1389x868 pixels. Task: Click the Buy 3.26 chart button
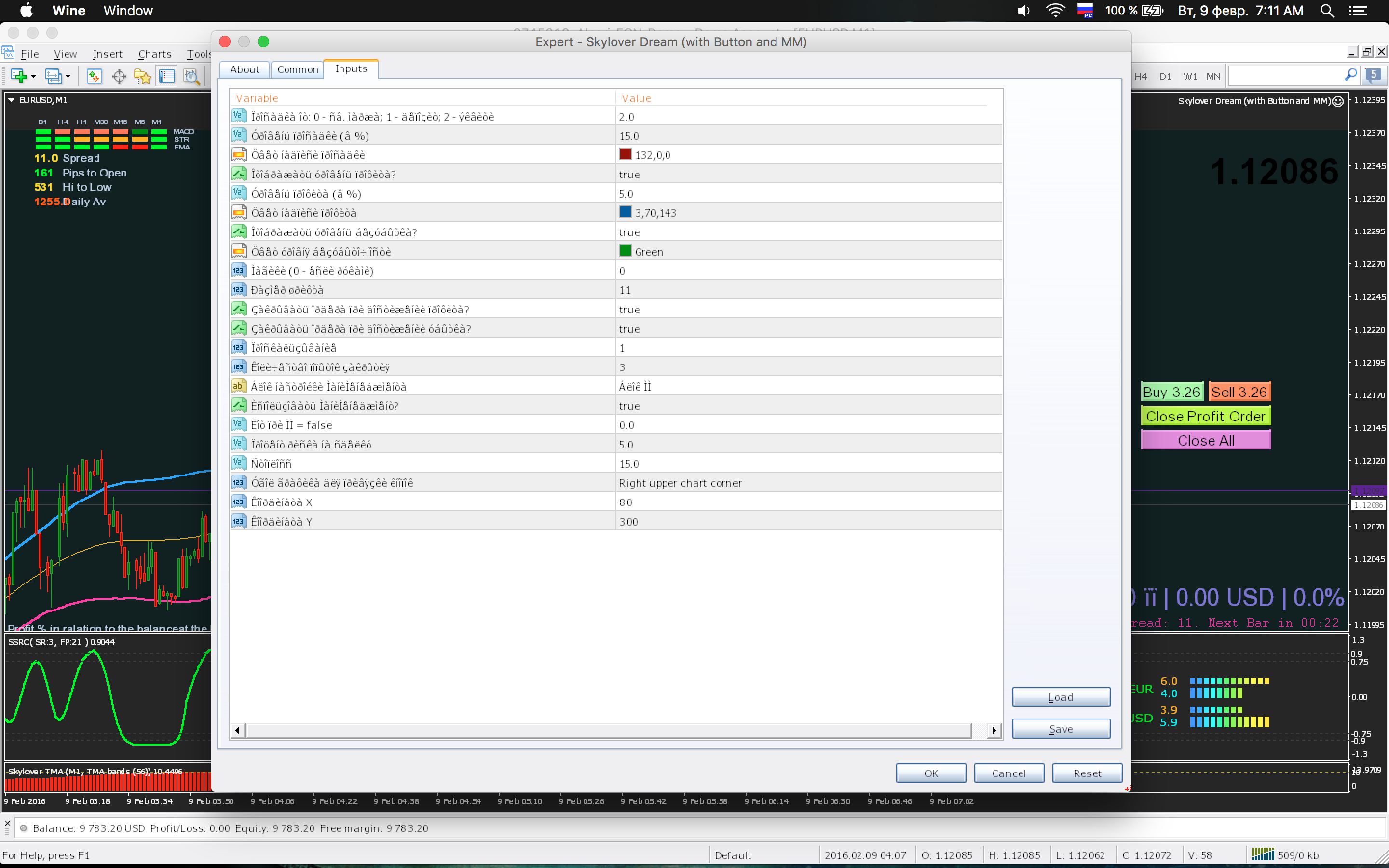tap(1171, 392)
